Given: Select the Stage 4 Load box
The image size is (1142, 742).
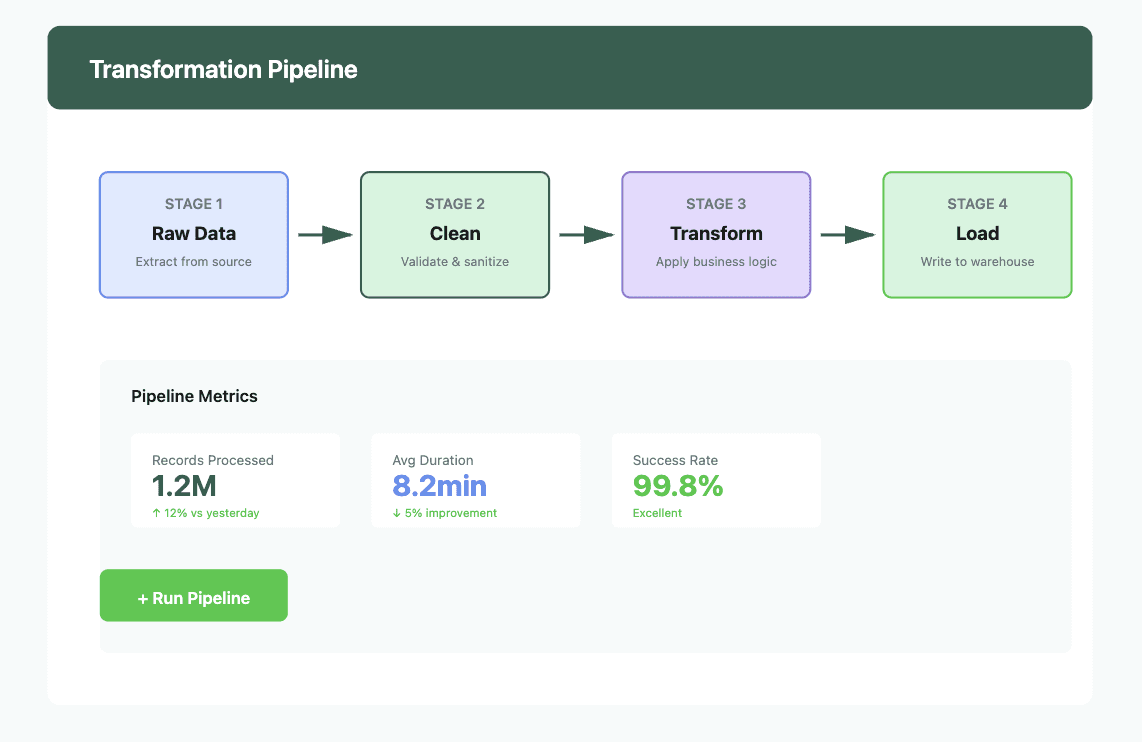Looking at the screenshot, I should point(977,234).
